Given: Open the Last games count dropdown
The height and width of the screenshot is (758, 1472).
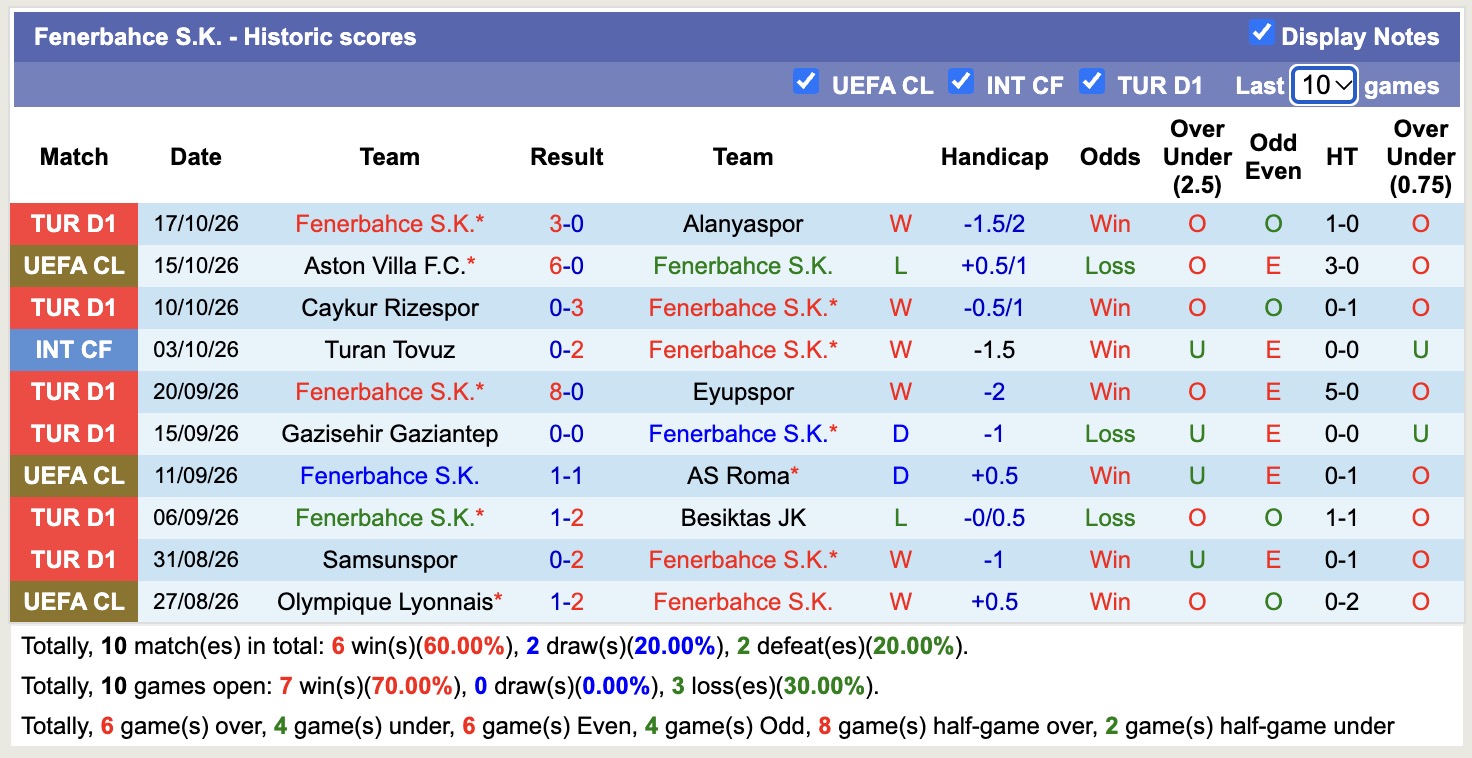Looking at the screenshot, I should coord(1323,85).
